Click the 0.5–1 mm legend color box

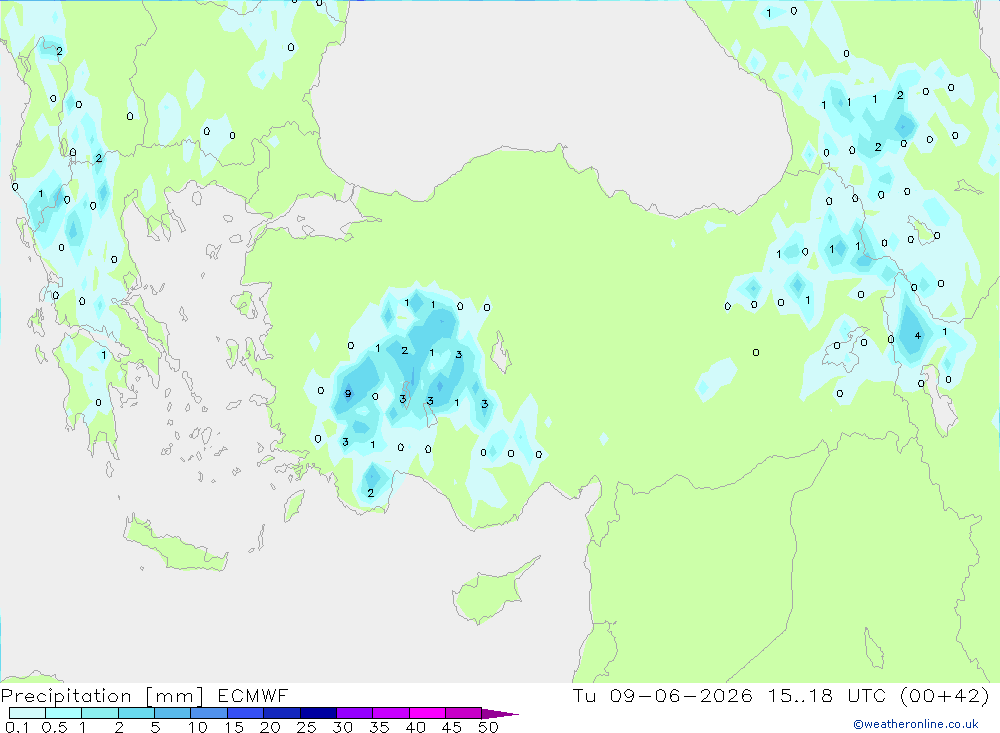click(63, 713)
